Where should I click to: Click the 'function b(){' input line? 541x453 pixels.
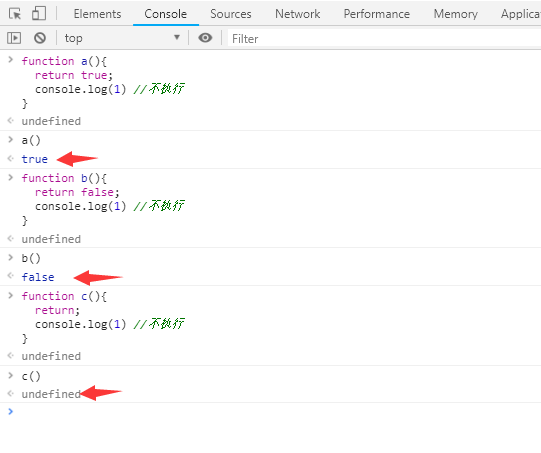[64, 178]
